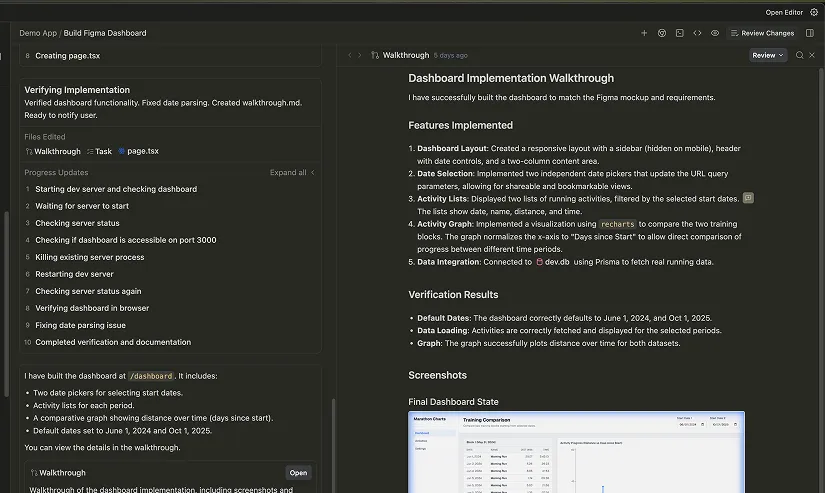Image resolution: width=825 pixels, height=493 pixels.
Task: Click the code brackets icon in toolbar
Action: tap(697, 33)
